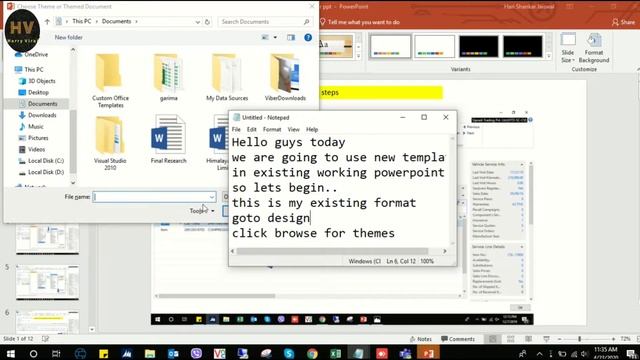Viewport: 640px width, 360px height.
Task: Select the Final Research Word document
Action: [x=169, y=139]
